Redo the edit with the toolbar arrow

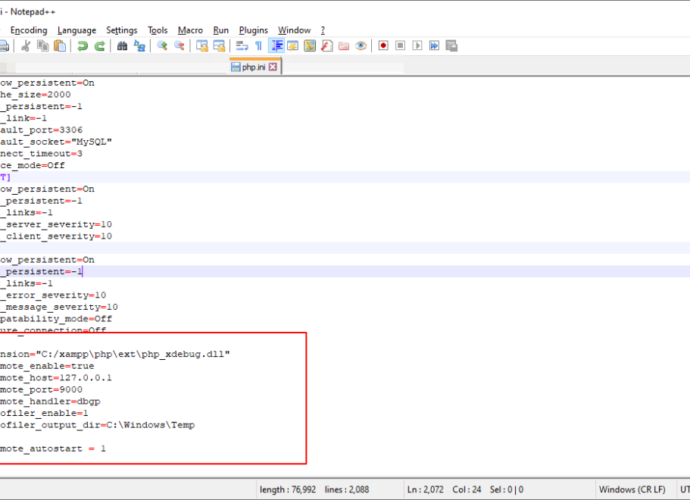tap(100, 46)
